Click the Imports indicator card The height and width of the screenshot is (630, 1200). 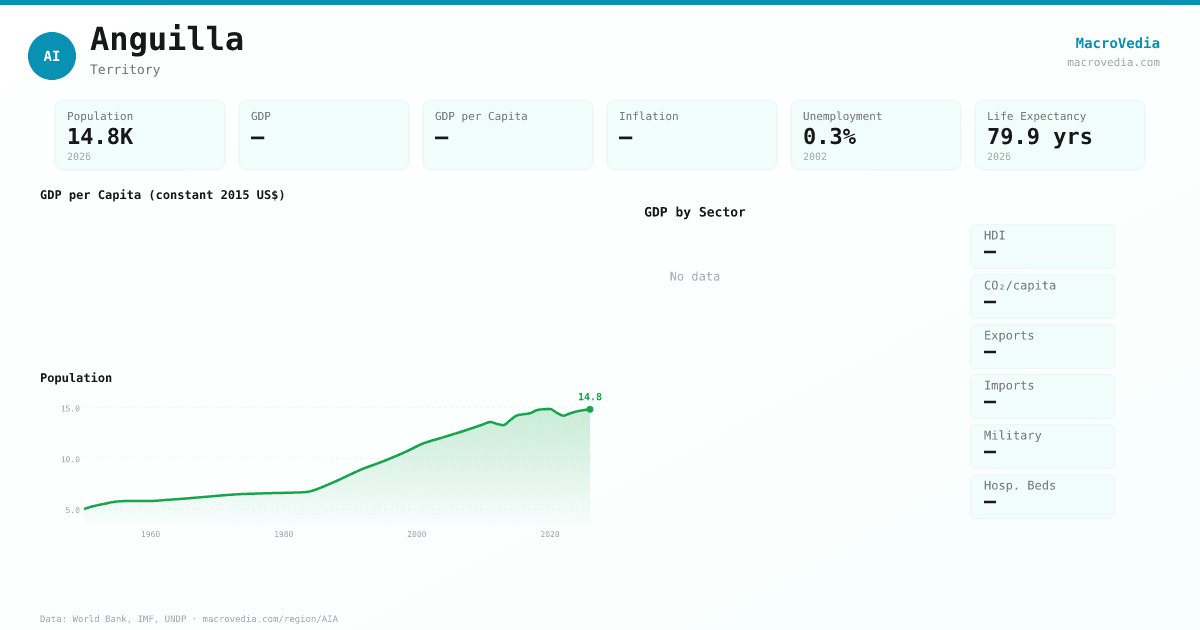point(1042,396)
